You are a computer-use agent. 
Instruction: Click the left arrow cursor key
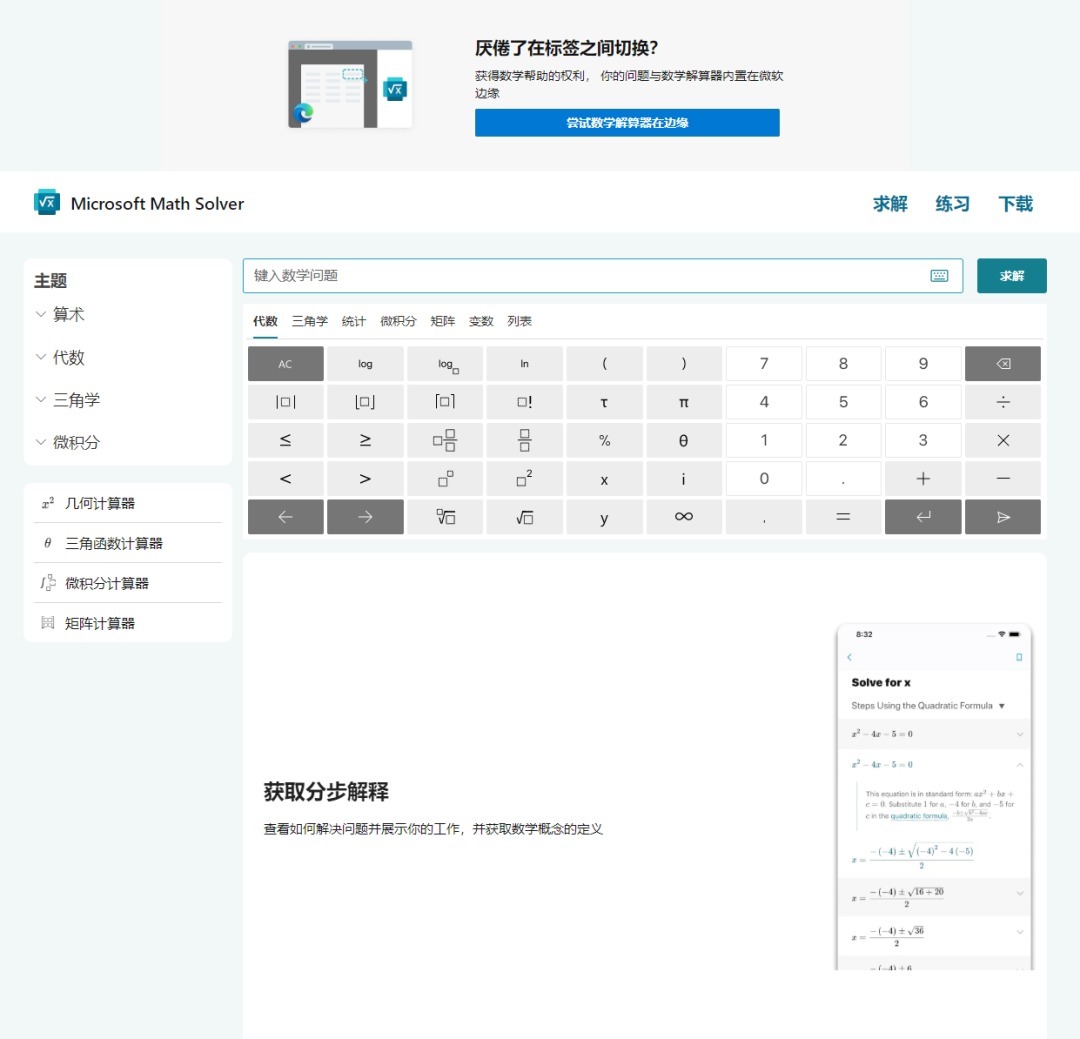(x=285, y=517)
